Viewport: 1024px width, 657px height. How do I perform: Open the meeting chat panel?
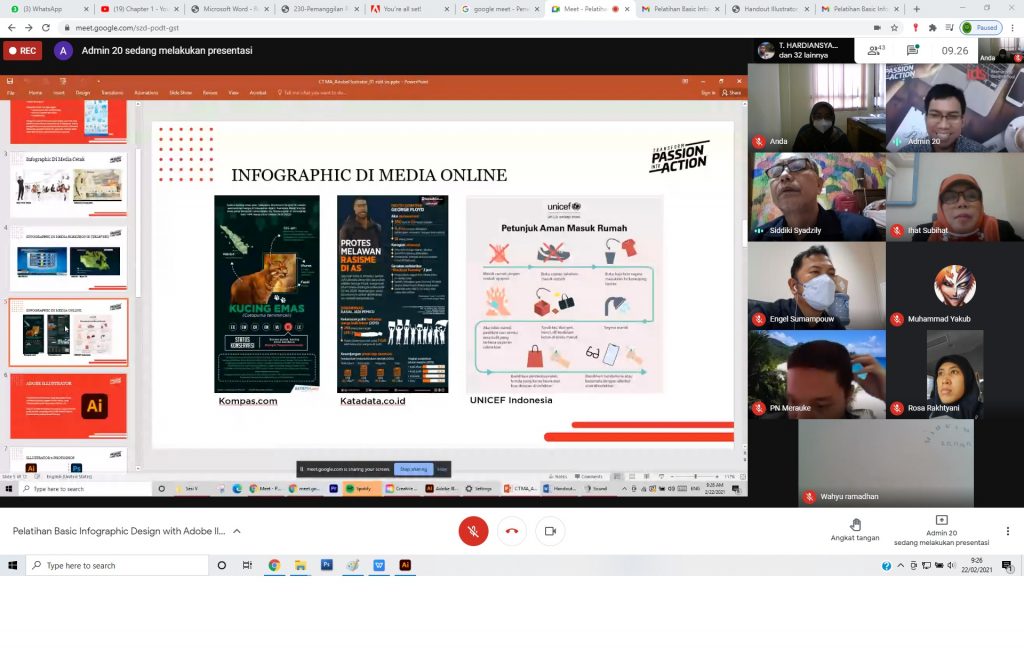click(x=913, y=50)
